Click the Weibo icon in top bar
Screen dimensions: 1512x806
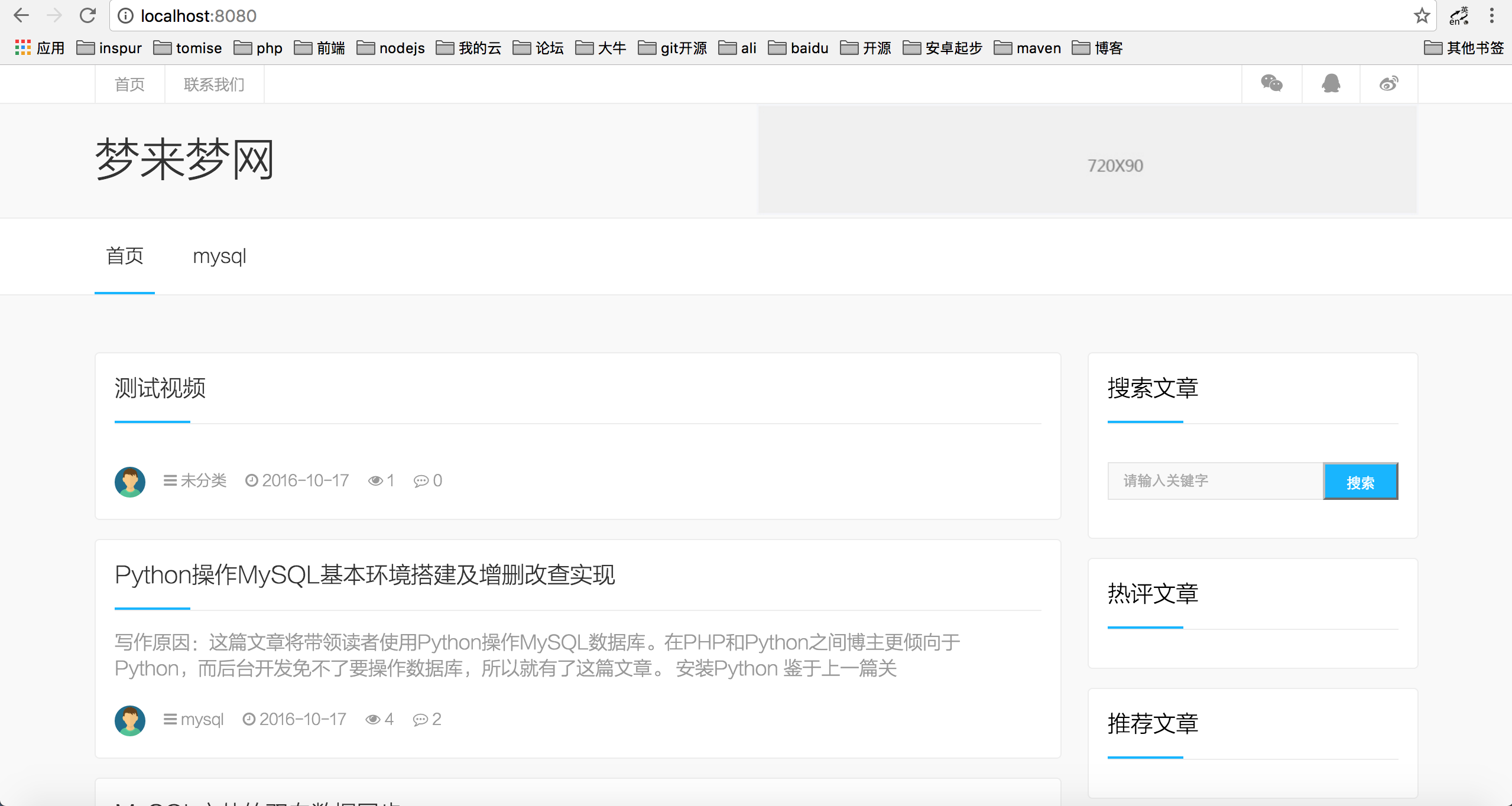tap(1388, 84)
